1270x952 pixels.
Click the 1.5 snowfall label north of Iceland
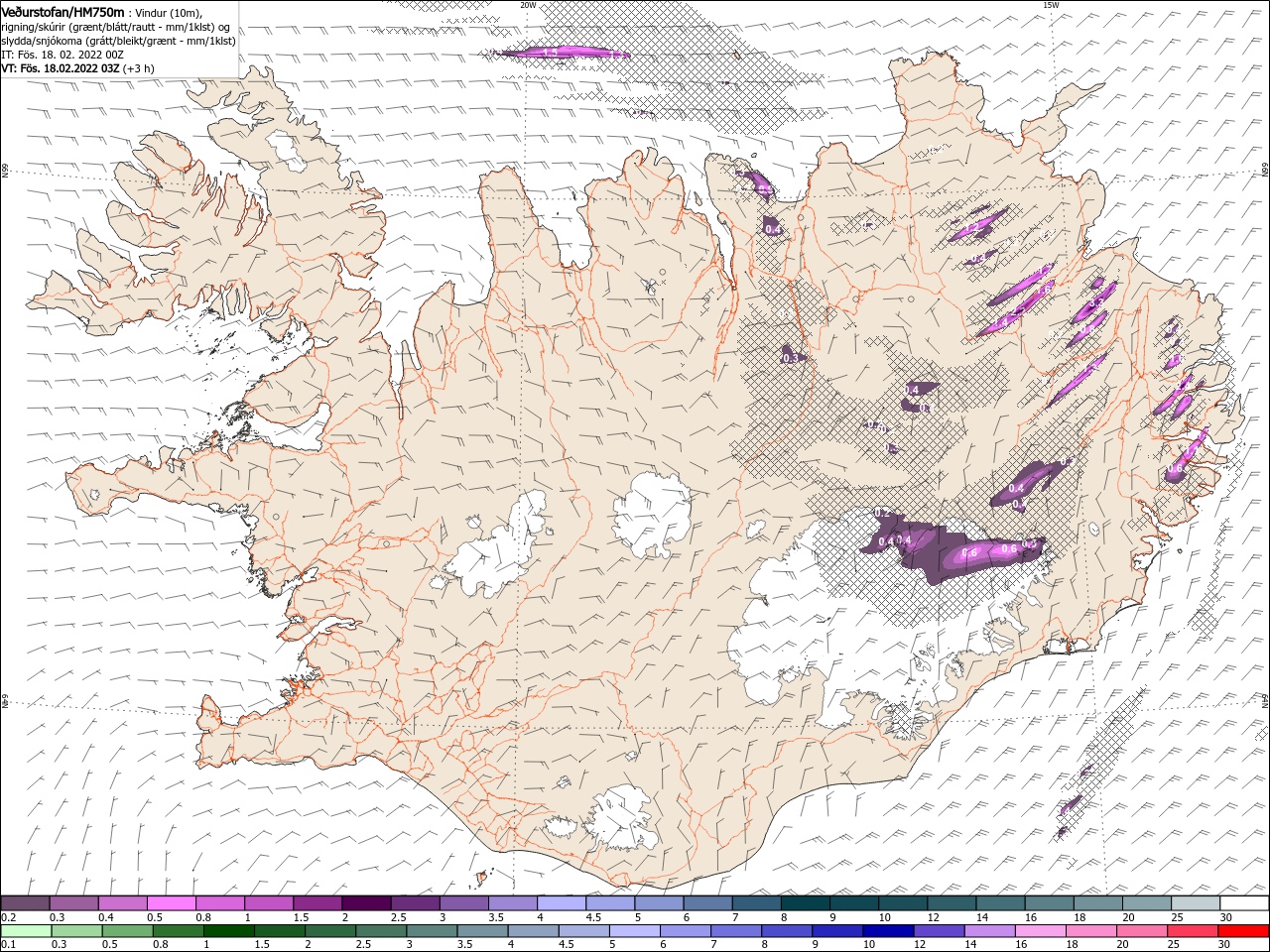552,51
